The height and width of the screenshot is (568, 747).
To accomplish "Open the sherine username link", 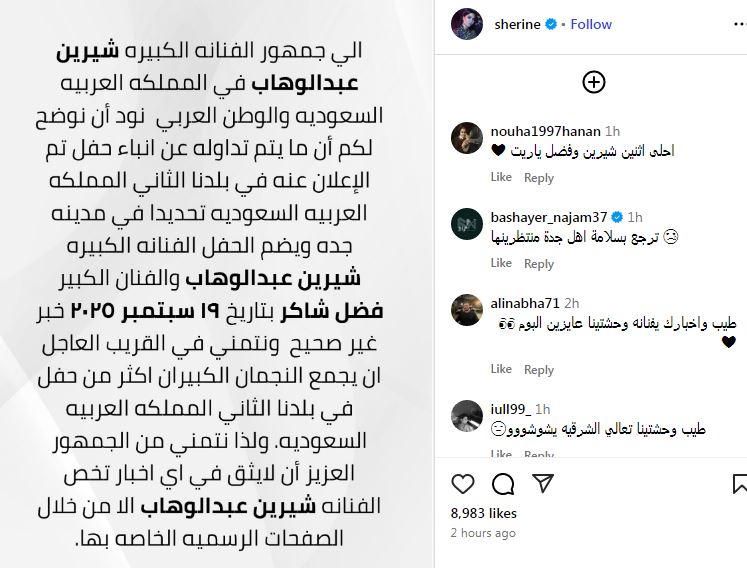I will [516, 24].
